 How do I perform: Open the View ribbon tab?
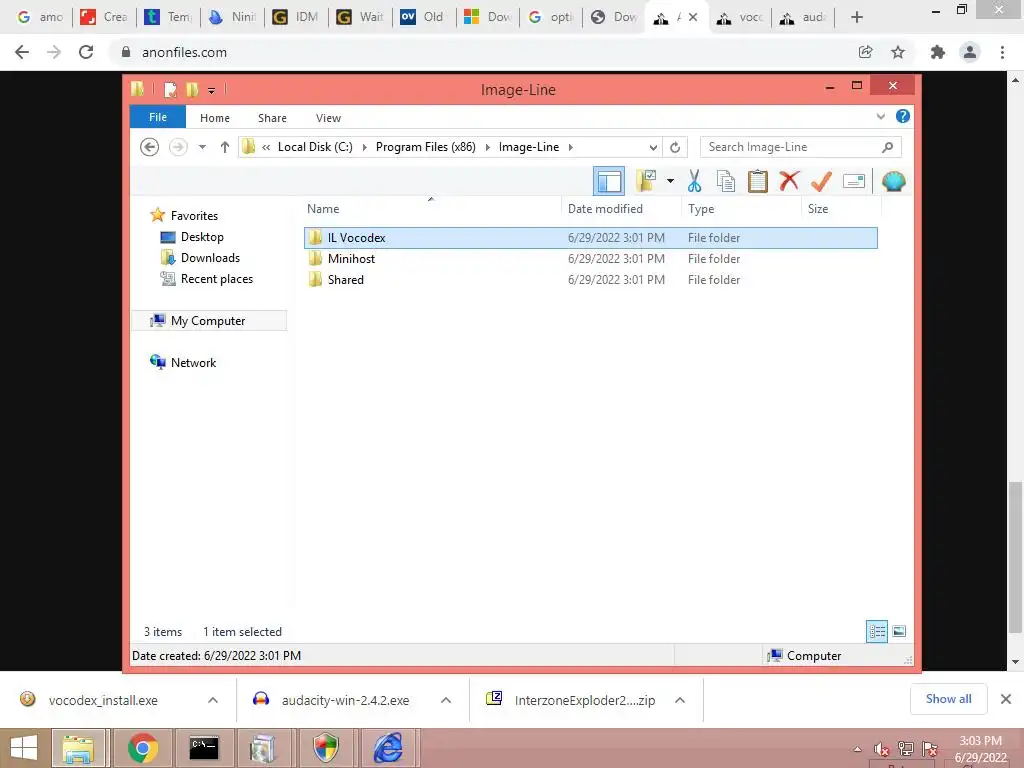click(x=328, y=118)
